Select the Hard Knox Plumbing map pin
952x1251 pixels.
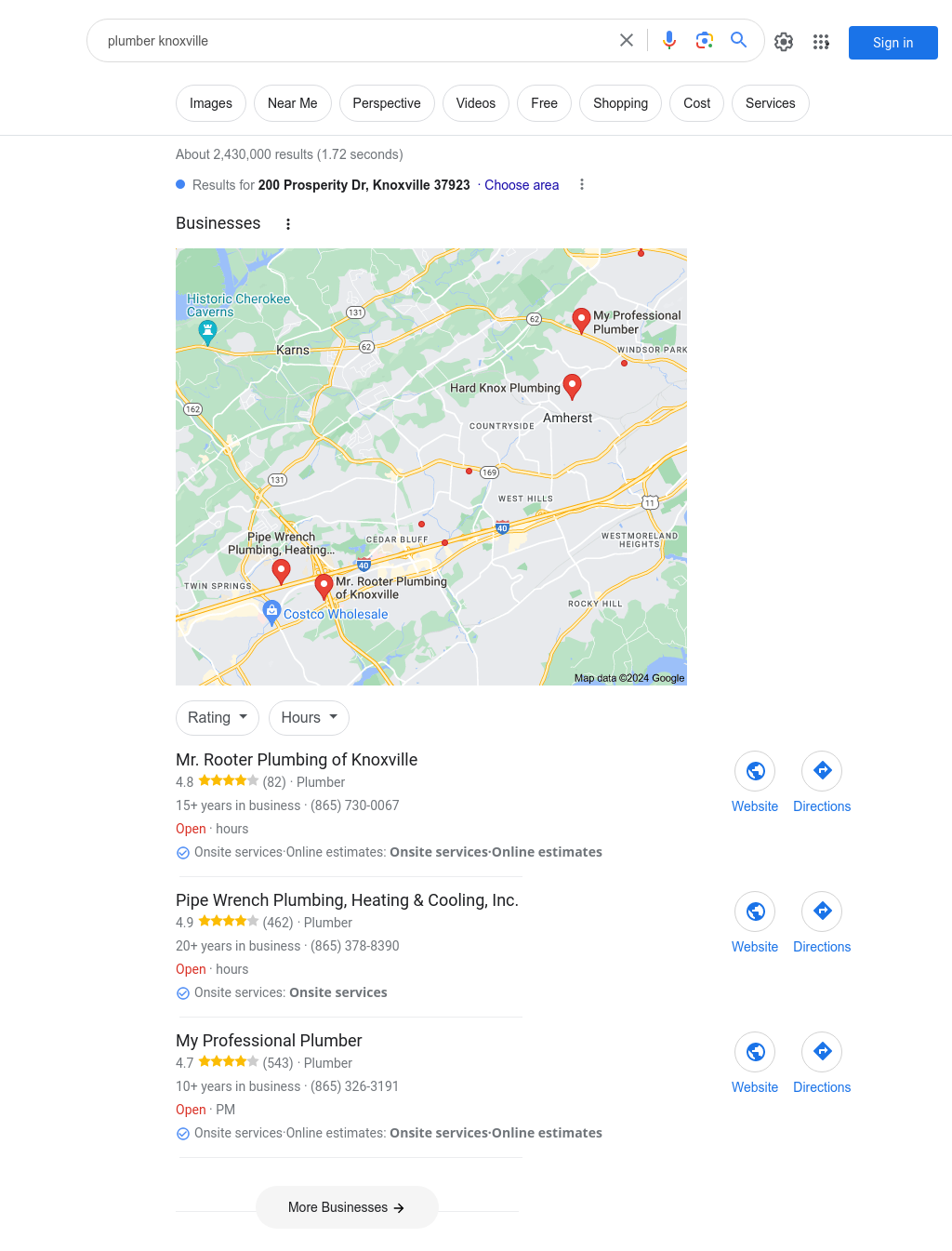click(x=573, y=386)
